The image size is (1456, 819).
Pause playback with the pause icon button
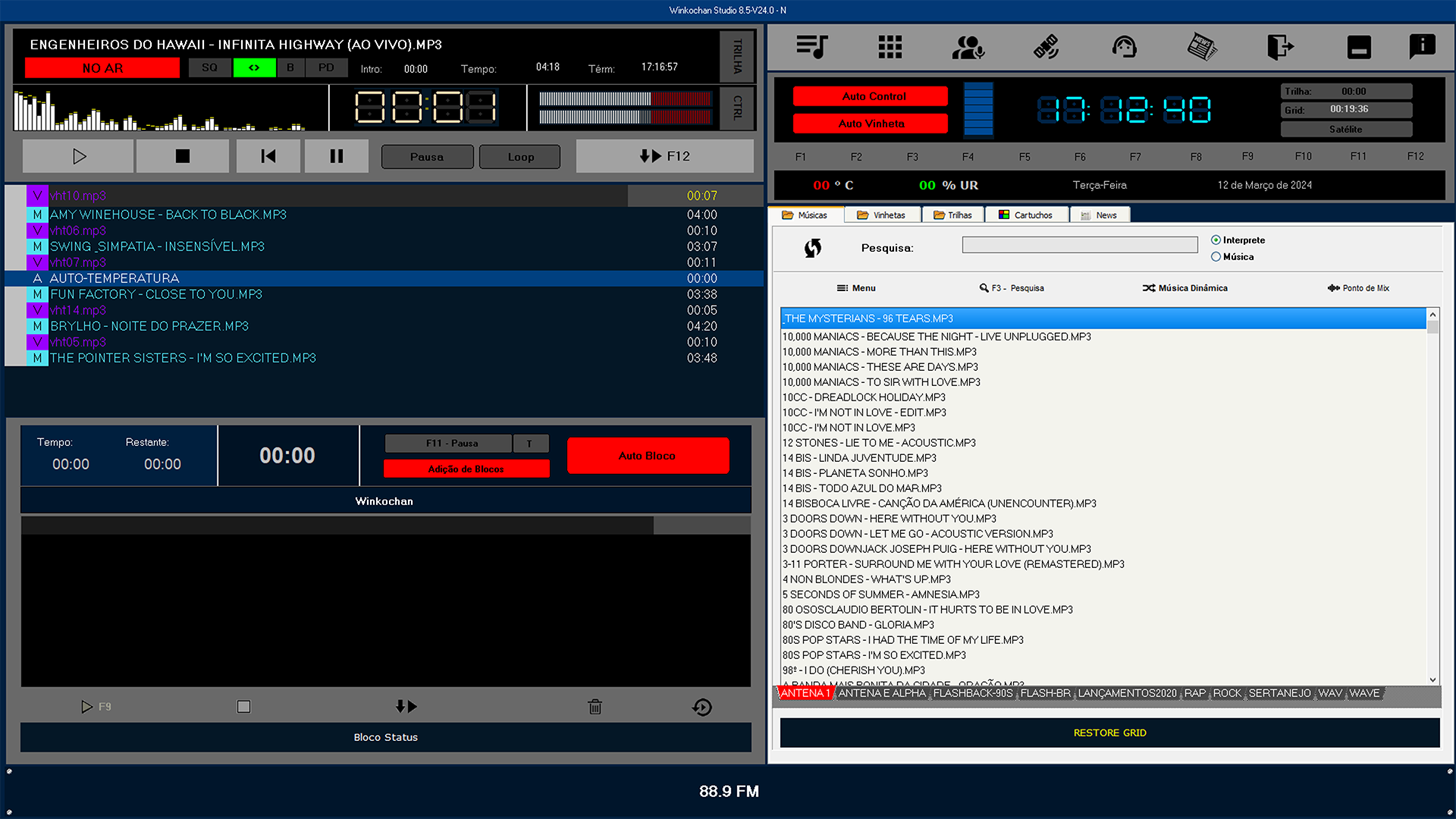(337, 156)
